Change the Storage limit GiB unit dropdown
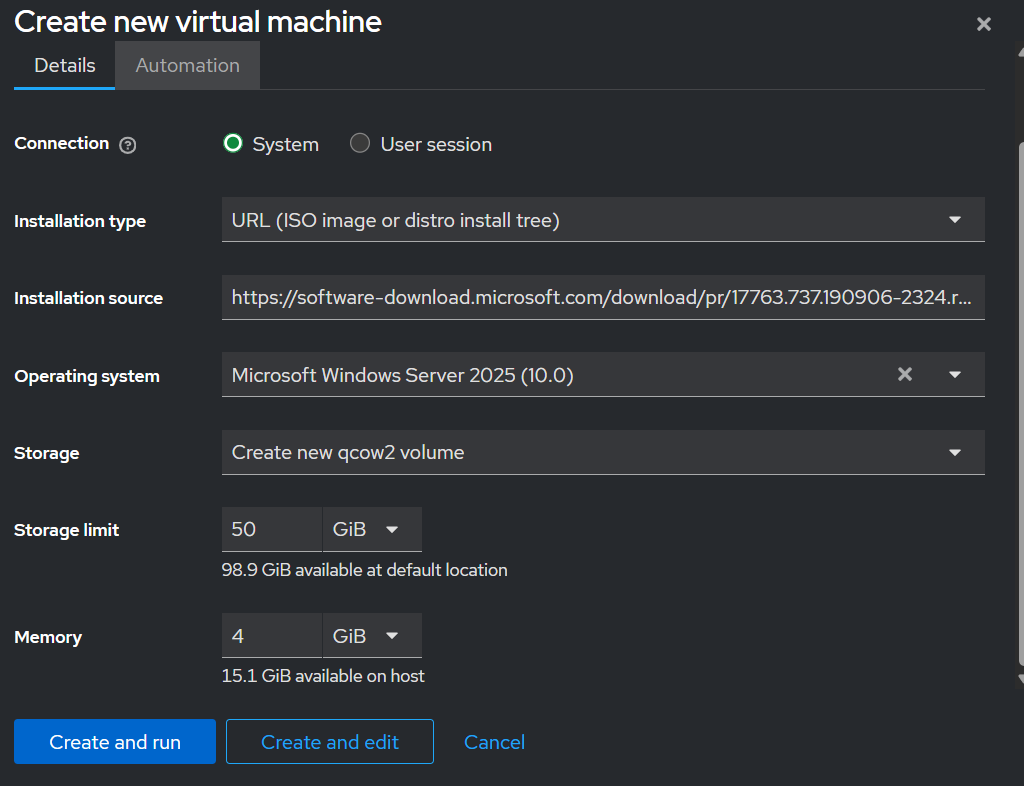This screenshot has width=1024, height=786. [371, 529]
